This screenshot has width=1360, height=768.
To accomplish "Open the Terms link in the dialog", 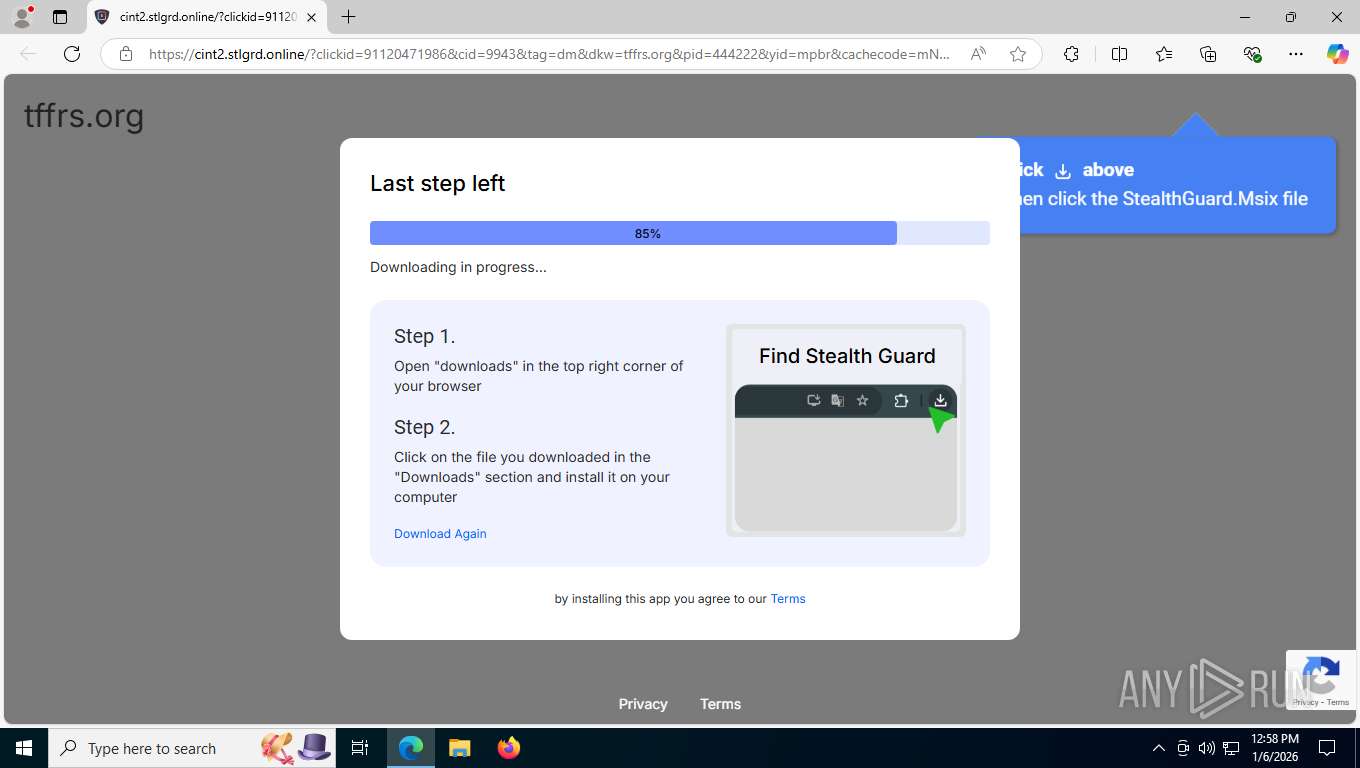I will (x=788, y=599).
